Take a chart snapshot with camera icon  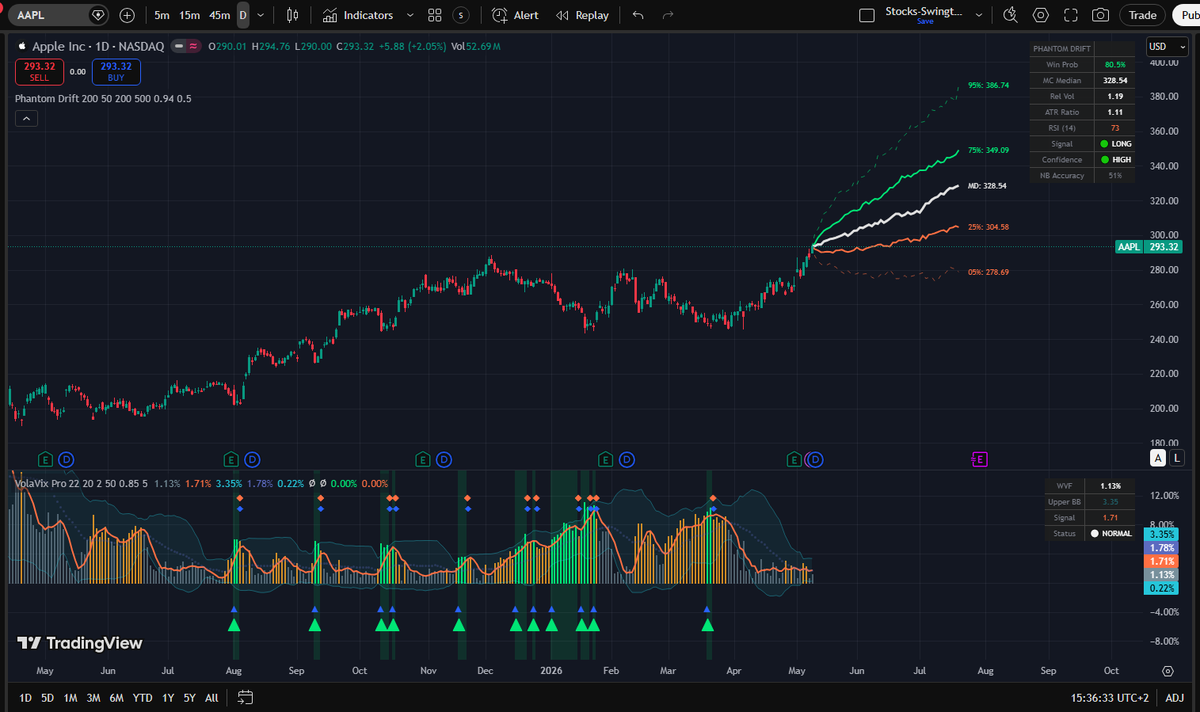tap(1100, 15)
